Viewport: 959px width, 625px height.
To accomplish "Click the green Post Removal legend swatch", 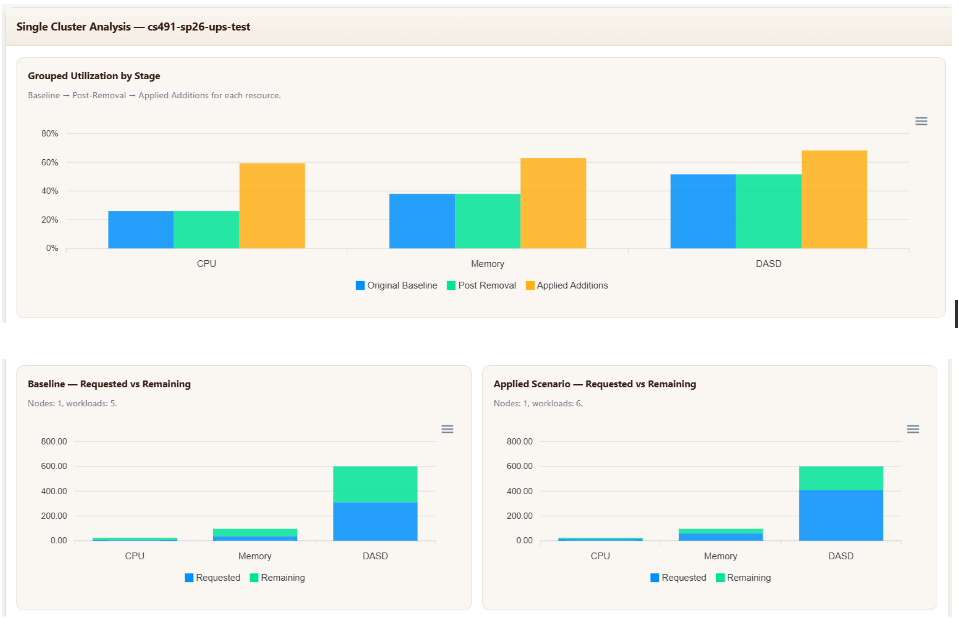I will click(x=451, y=286).
